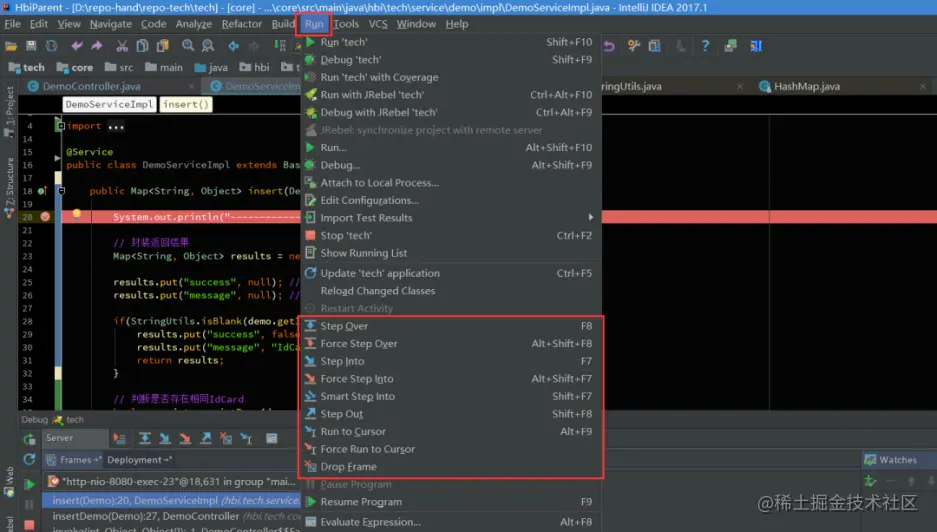Click the 'core' breadcrumb folder

pos(75,68)
